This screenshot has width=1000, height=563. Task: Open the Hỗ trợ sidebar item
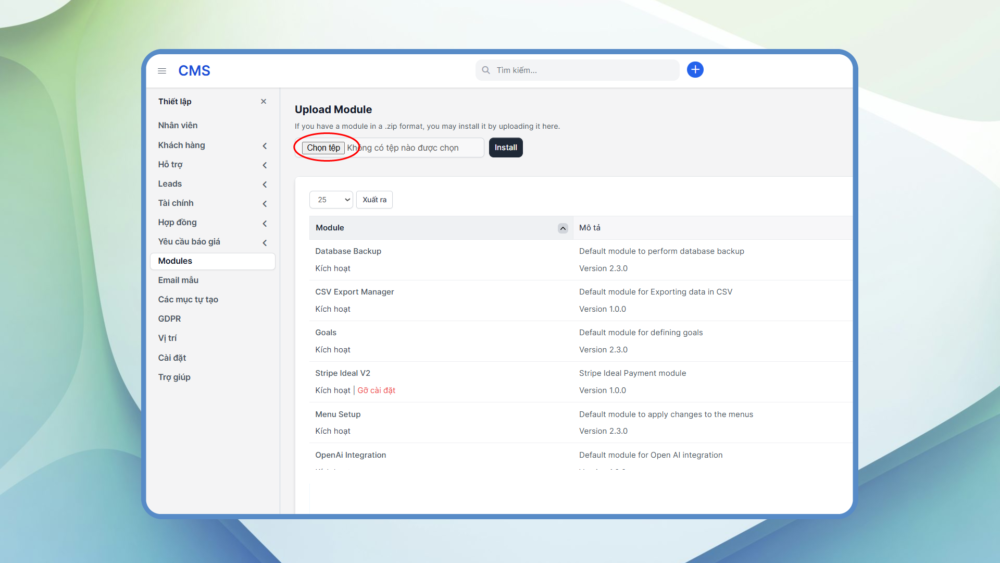pyautogui.click(x=170, y=165)
